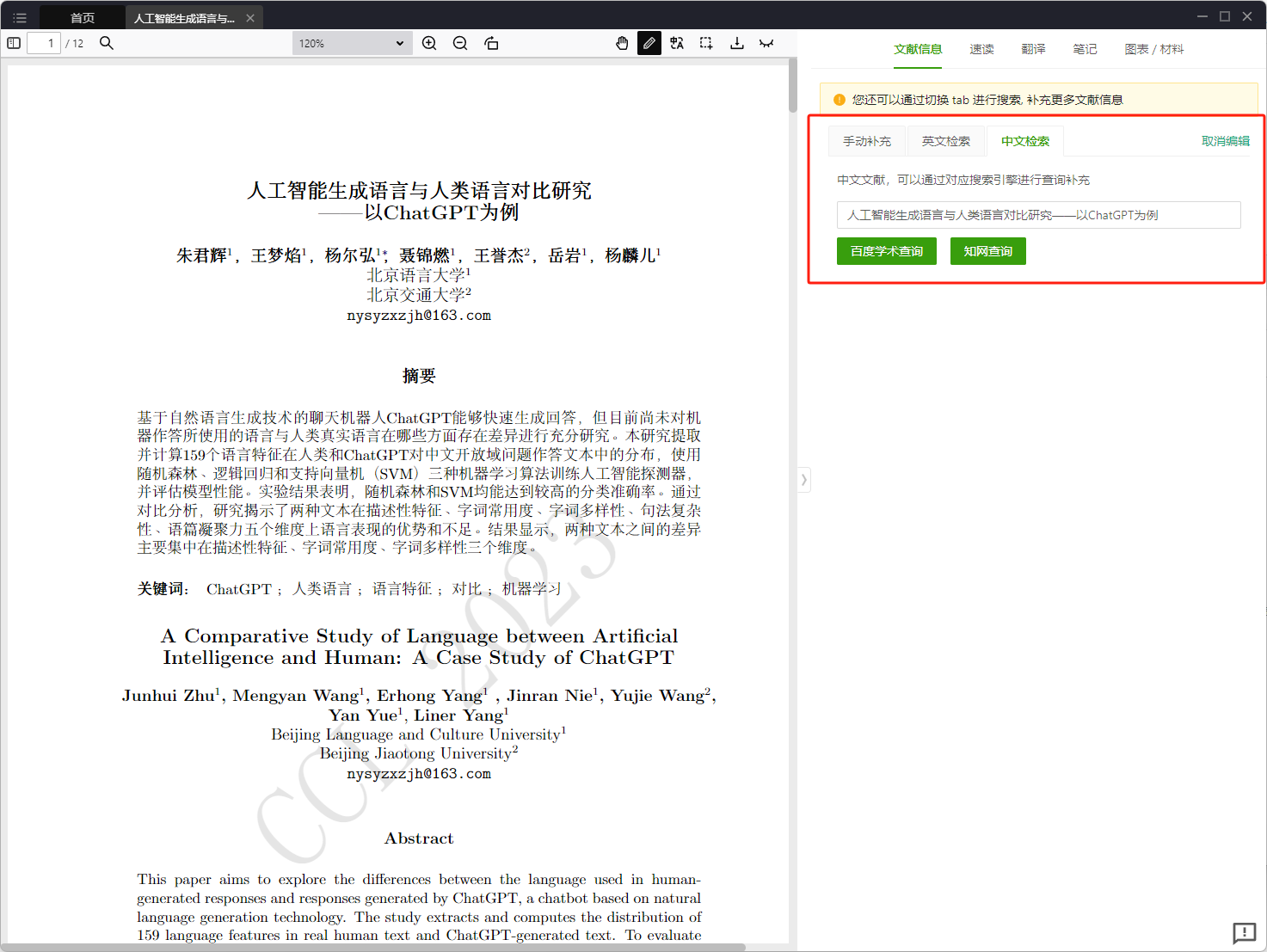The image size is (1267, 952).
Task: Click the 取消编辑 link
Action: pos(1226,141)
